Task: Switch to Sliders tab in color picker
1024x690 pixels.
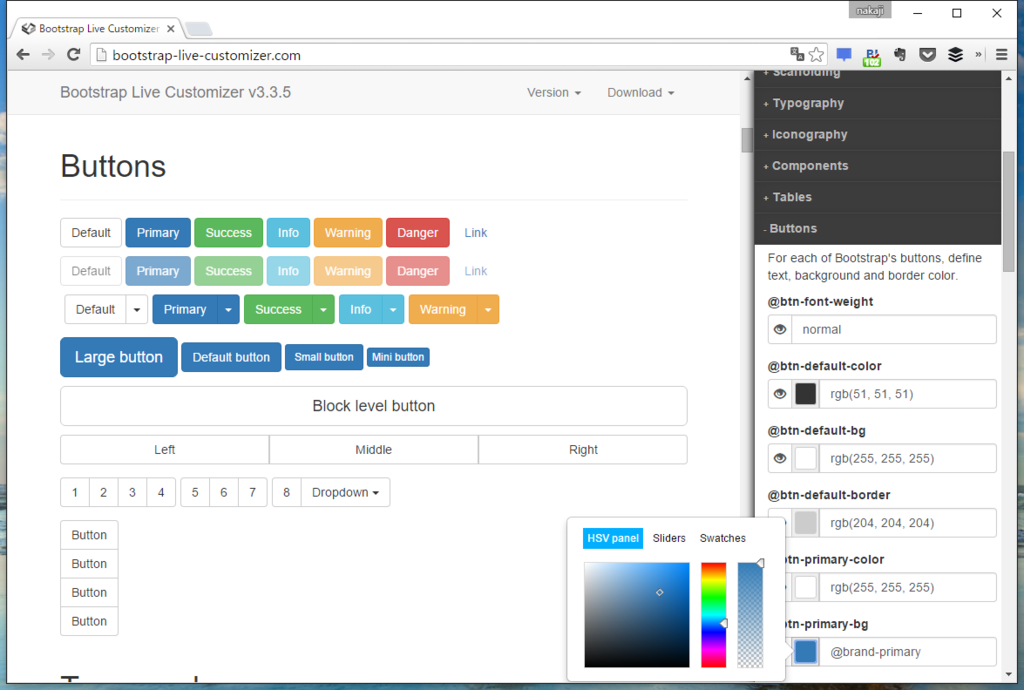Action: pyautogui.click(x=669, y=539)
